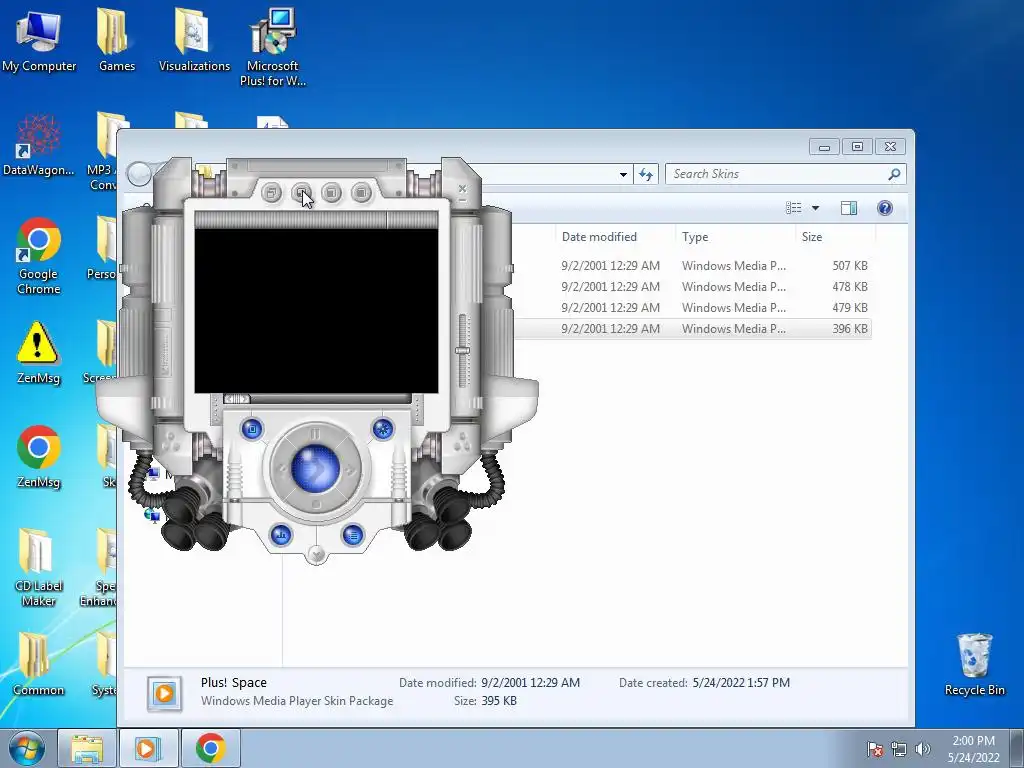Screen dimensions: 1024x768
Task: Expand the skin's bottom chevron drawer
Action: click(x=316, y=555)
